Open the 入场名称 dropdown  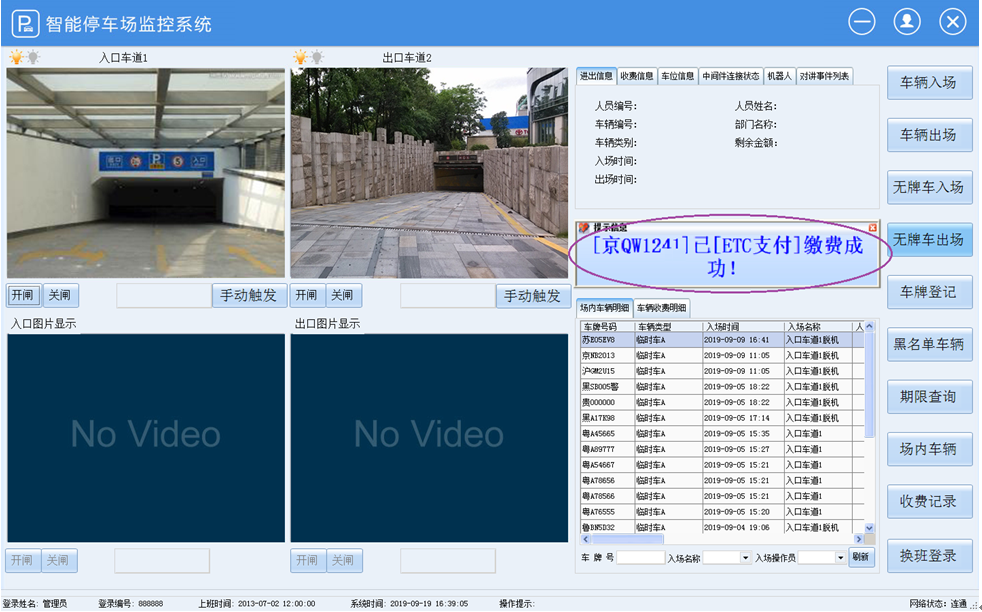pos(745,558)
